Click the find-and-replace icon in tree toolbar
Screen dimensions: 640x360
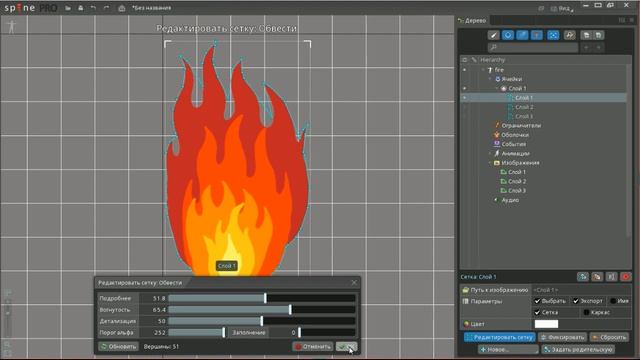pyautogui.click(x=570, y=35)
